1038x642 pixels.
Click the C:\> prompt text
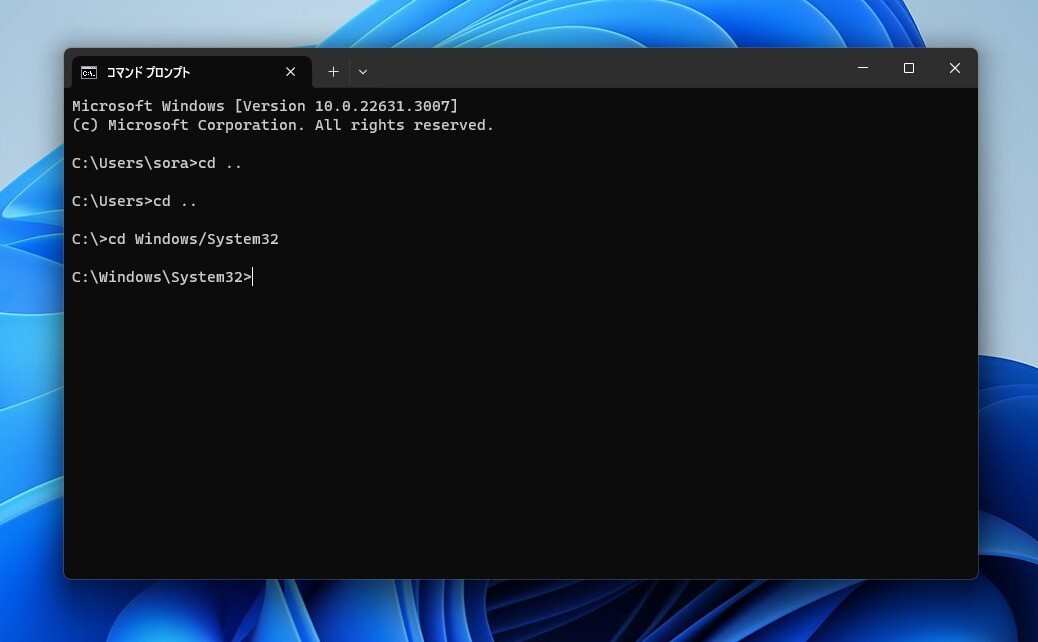coord(89,239)
